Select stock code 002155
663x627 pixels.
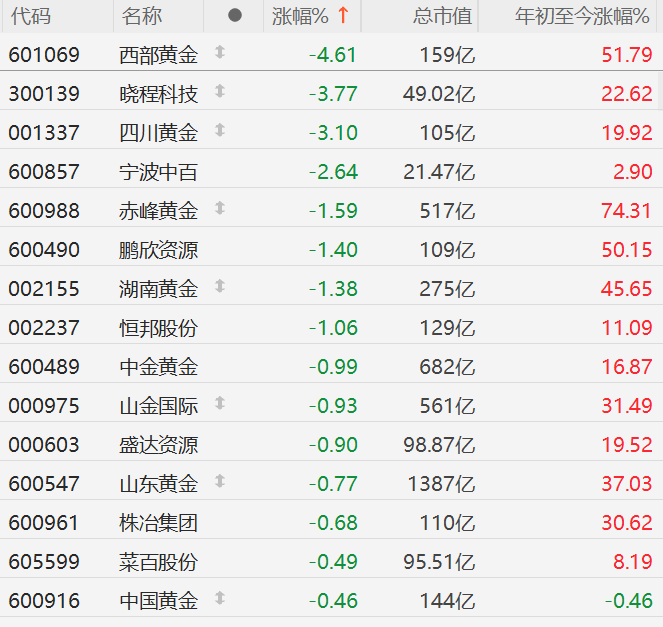click(x=44, y=289)
